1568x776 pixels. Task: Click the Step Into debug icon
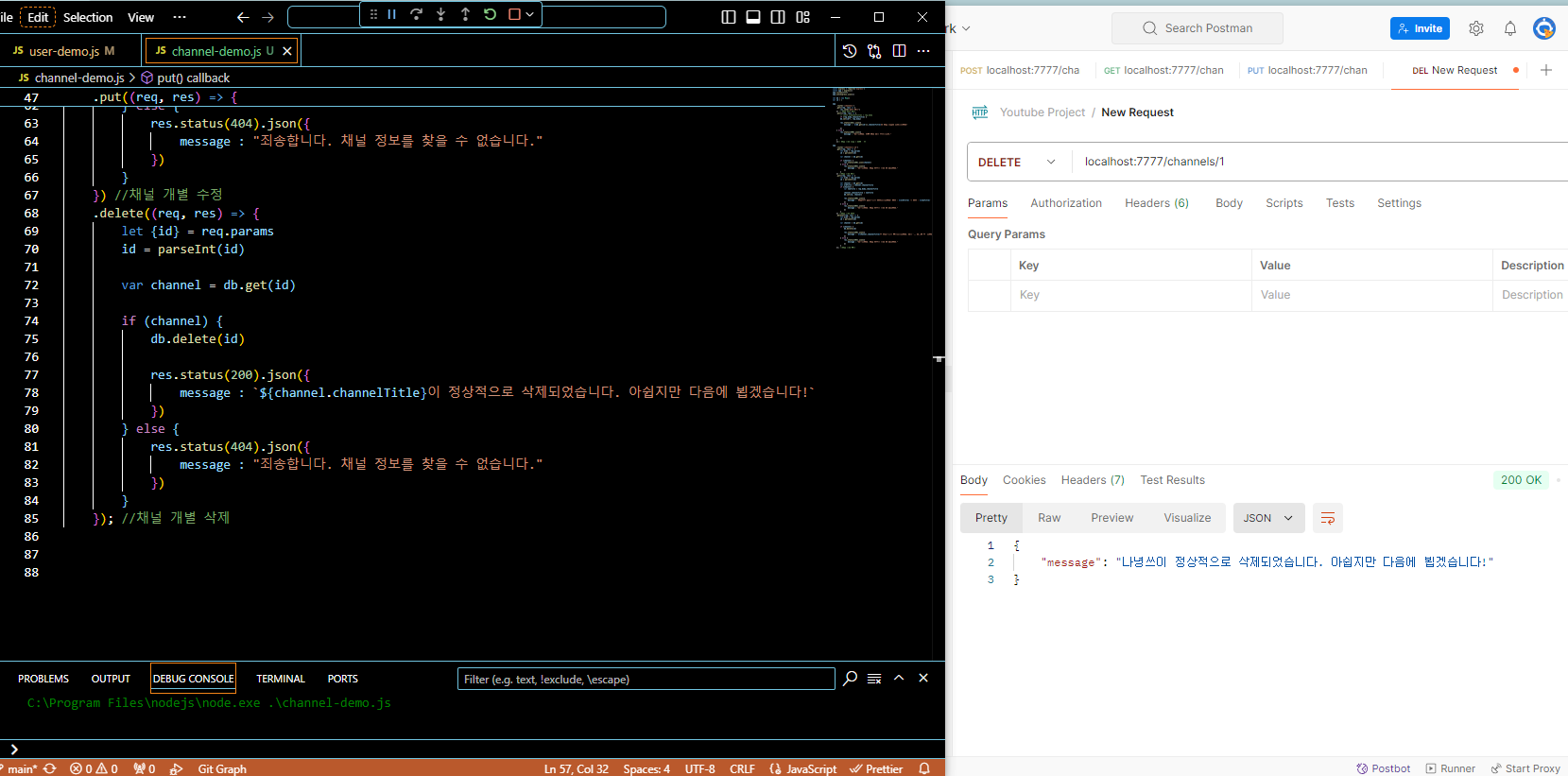(440, 14)
